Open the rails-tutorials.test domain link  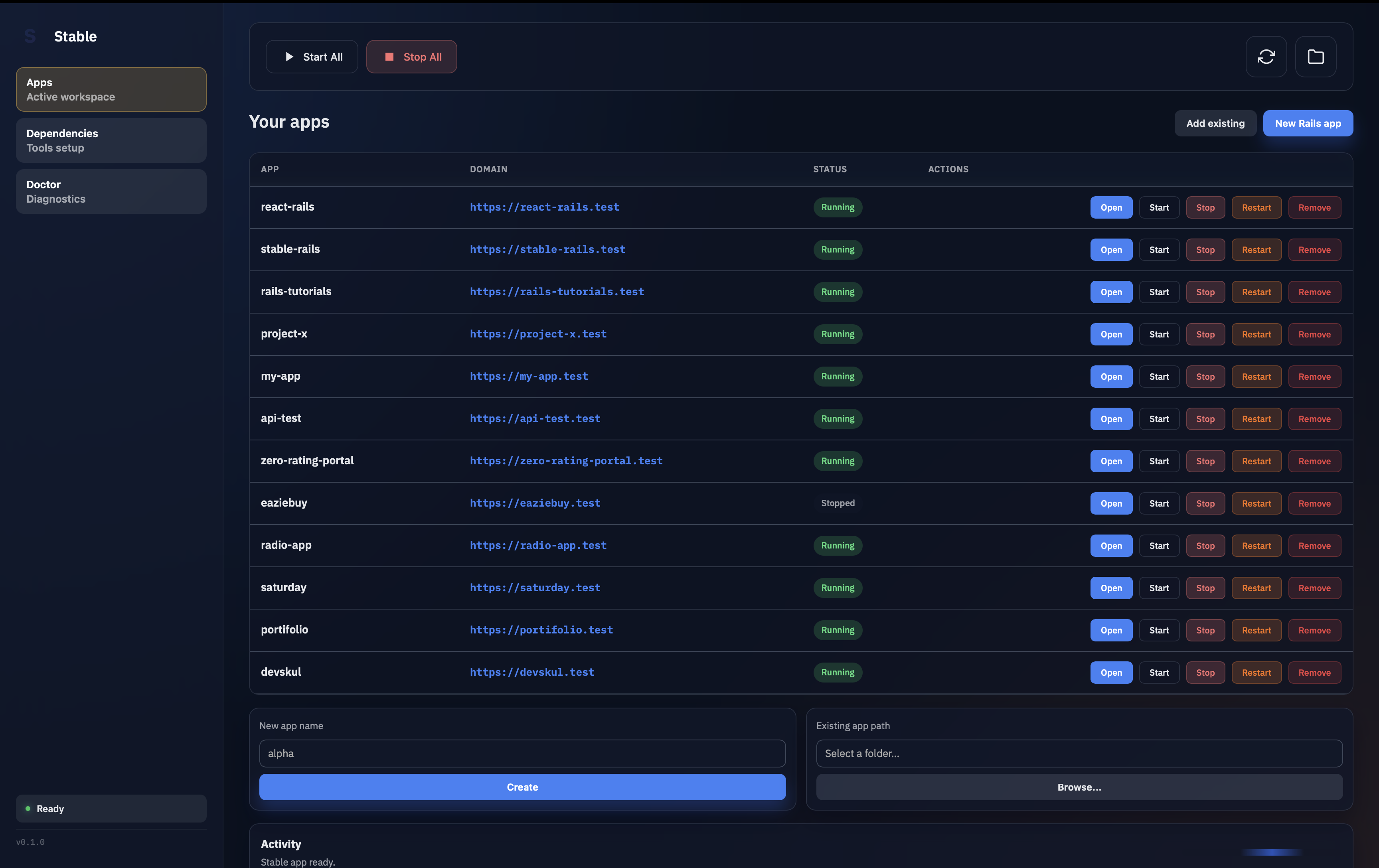pos(557,292)
